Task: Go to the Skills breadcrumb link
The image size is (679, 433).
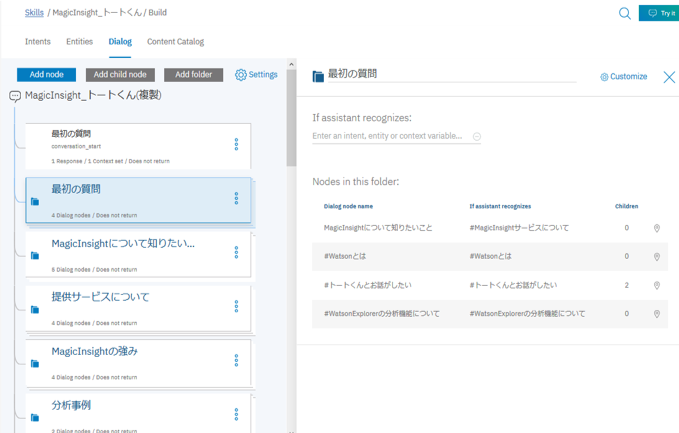Action: [x=34, y=13]
